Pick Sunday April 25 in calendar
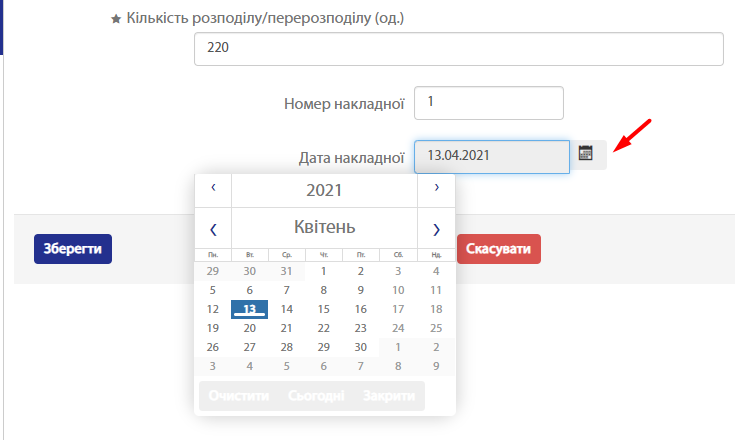The height and width of the screenshot is (440, 747). click(435, 328)
